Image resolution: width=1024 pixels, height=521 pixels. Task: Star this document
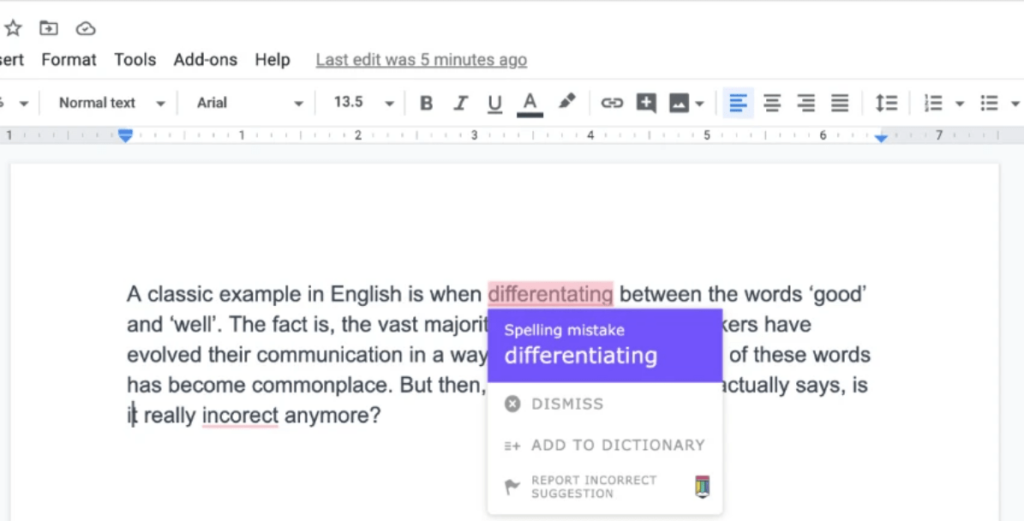click(x=13, y=28)
